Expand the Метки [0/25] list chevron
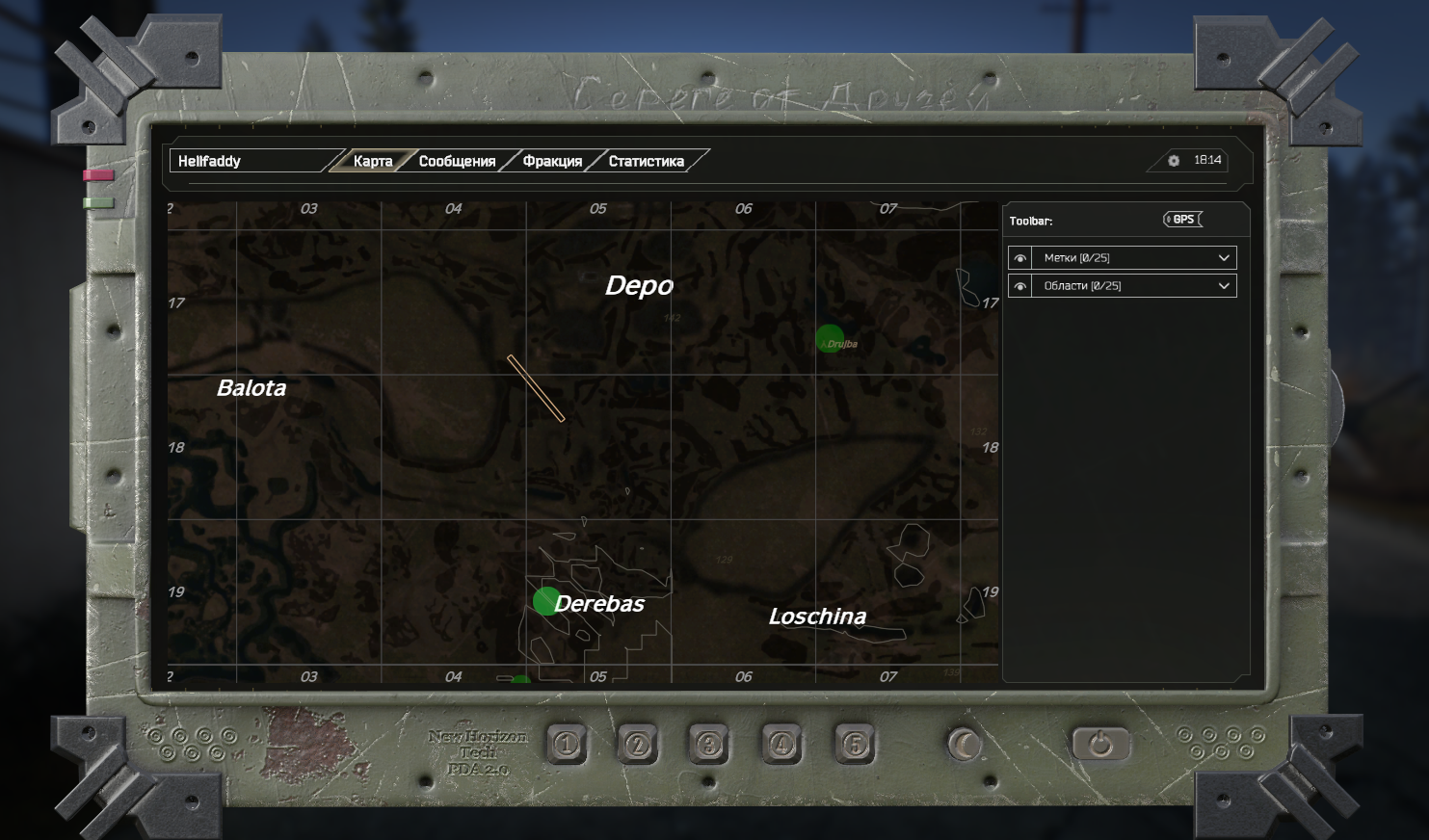Image resolution: width=1429 pixels, height=840 pixels. (x=1223, y=258)
